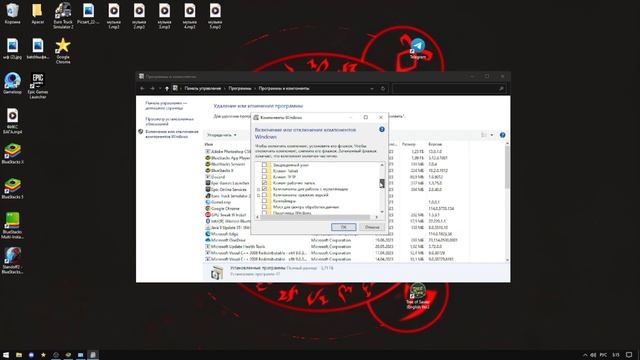Tick the Защищенный узел checkbox
The width and height of the screenshot is (640, 360).
(264, 165)
